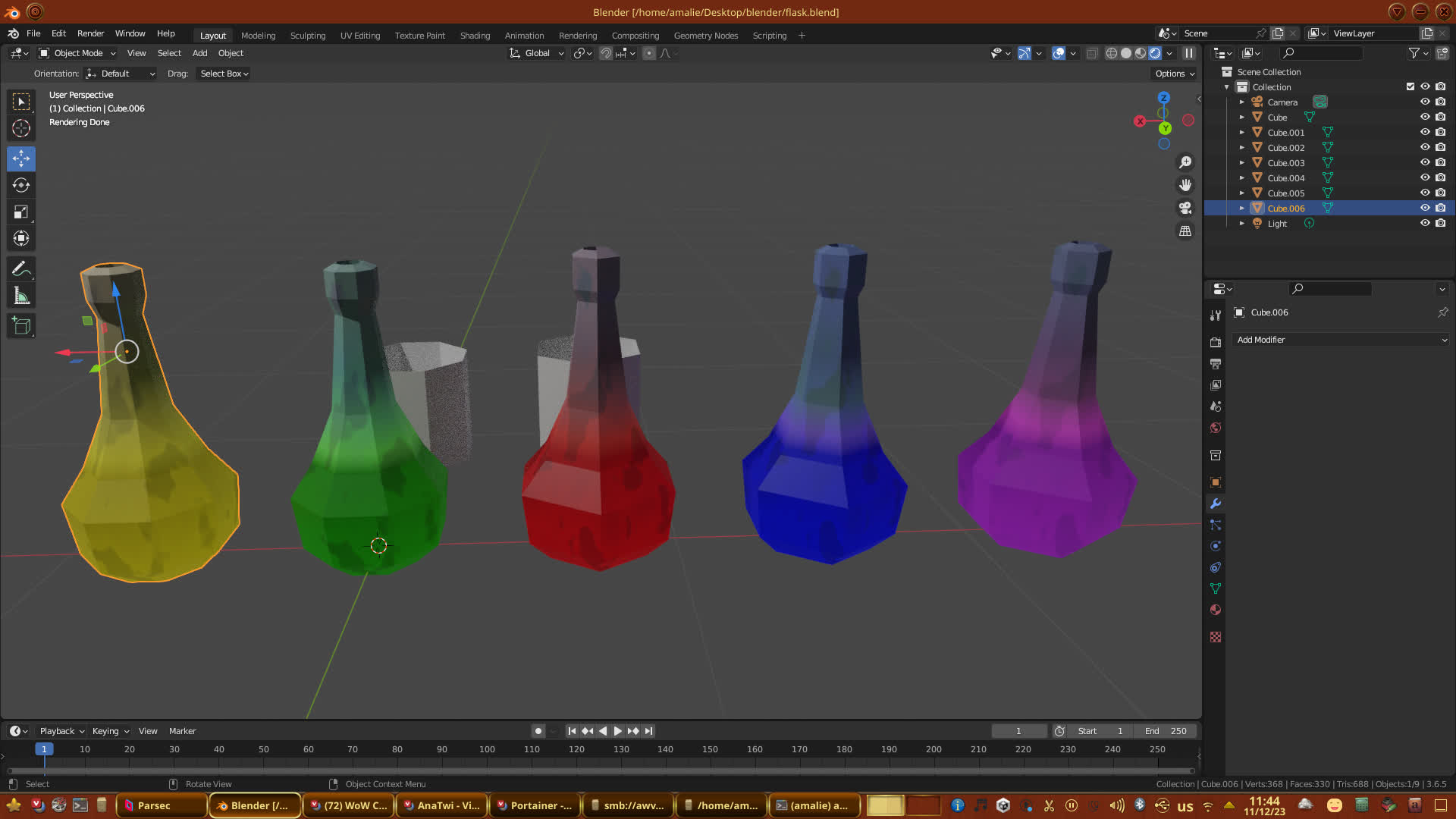Toggle Light visibility eye icon

coord(1425,223)
